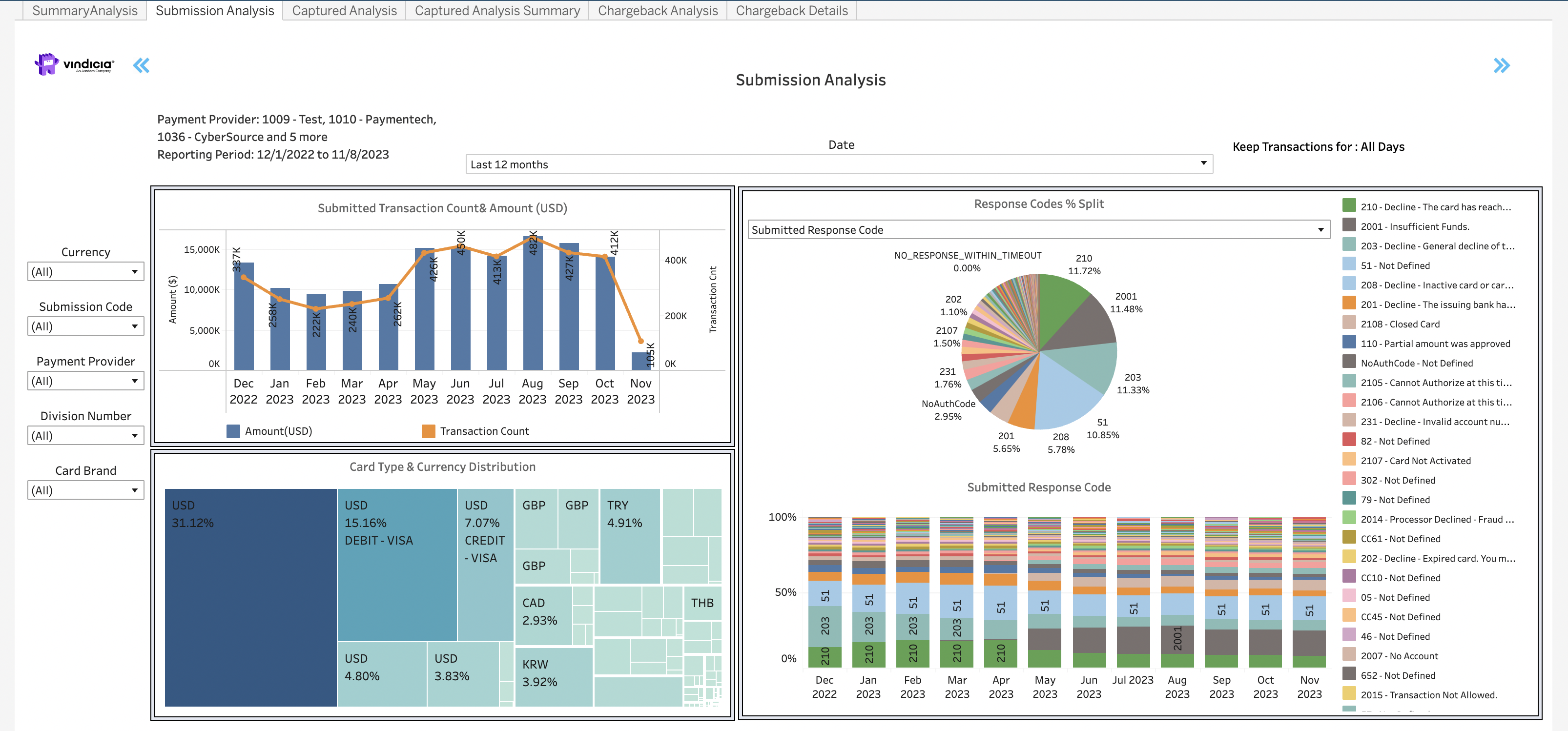Click legend swatch for 201 issuing bank
Screen dimensions: 1568x731
[x=1349, y=304]
